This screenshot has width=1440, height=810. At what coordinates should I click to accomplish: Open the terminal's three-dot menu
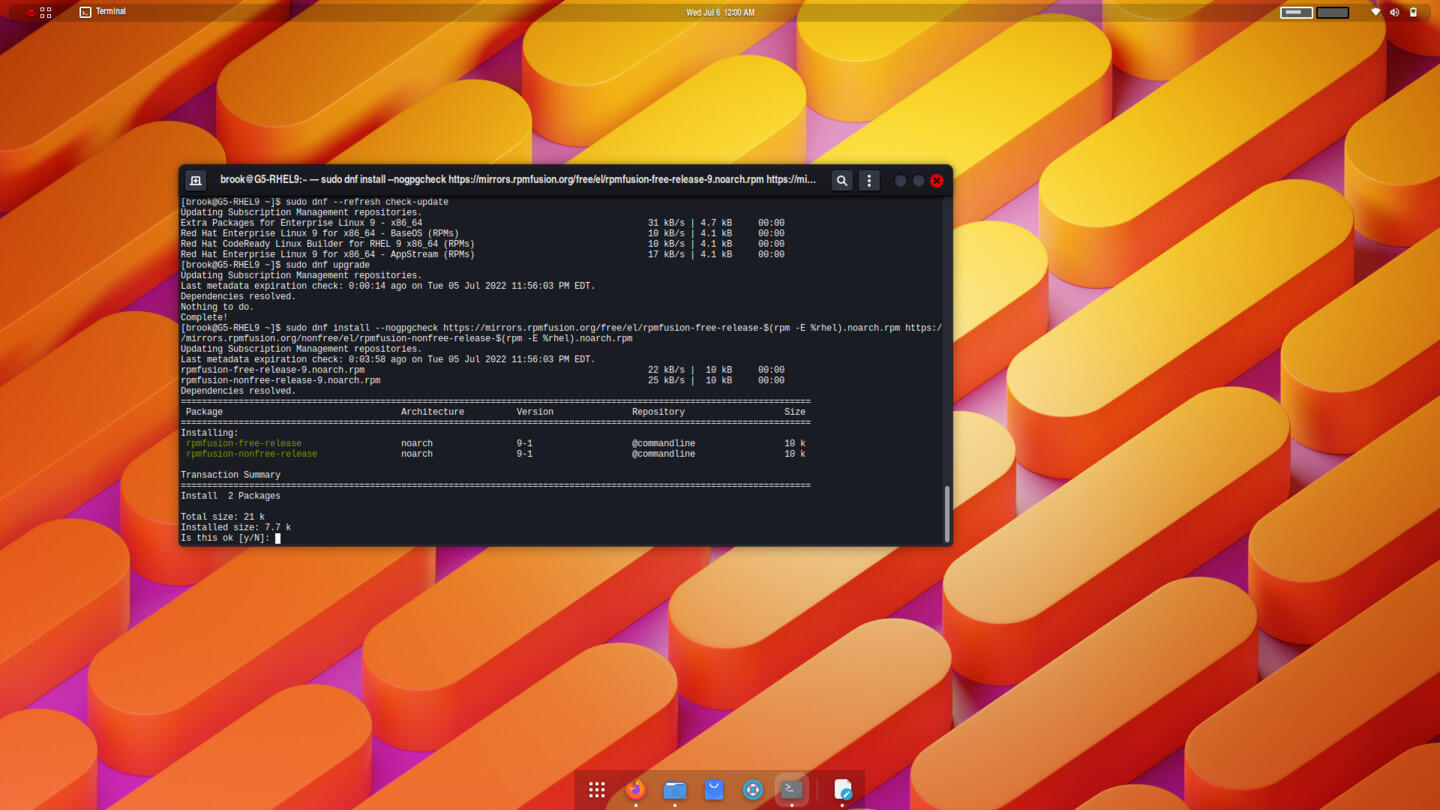(x=869, y=180)
